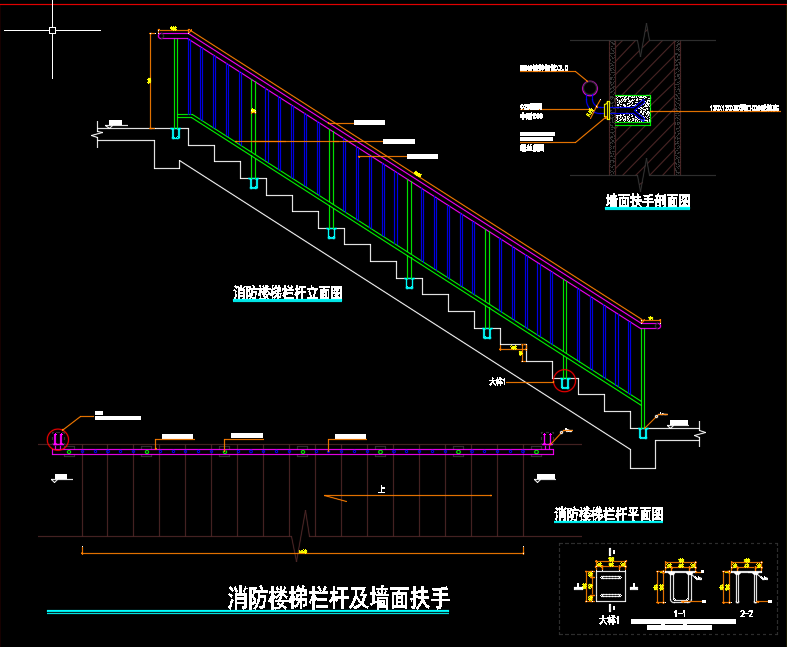This screenshot has height=647, width=787.
Task: Select the 2-2 section caption
Action: pos(746,613)
